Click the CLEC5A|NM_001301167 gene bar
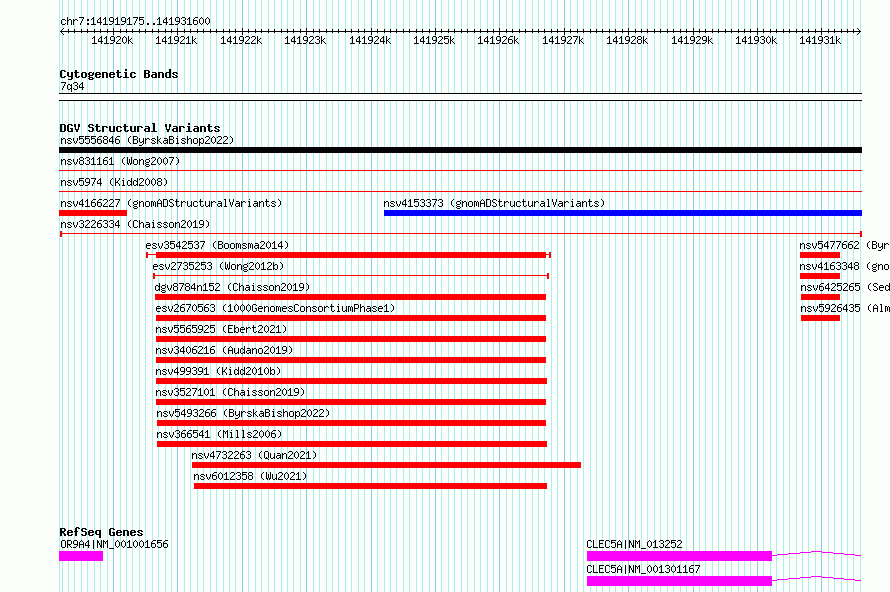Image resolution: width=890 pixels, height=592 pixels. pyautogui.click(x=679, y=581)
